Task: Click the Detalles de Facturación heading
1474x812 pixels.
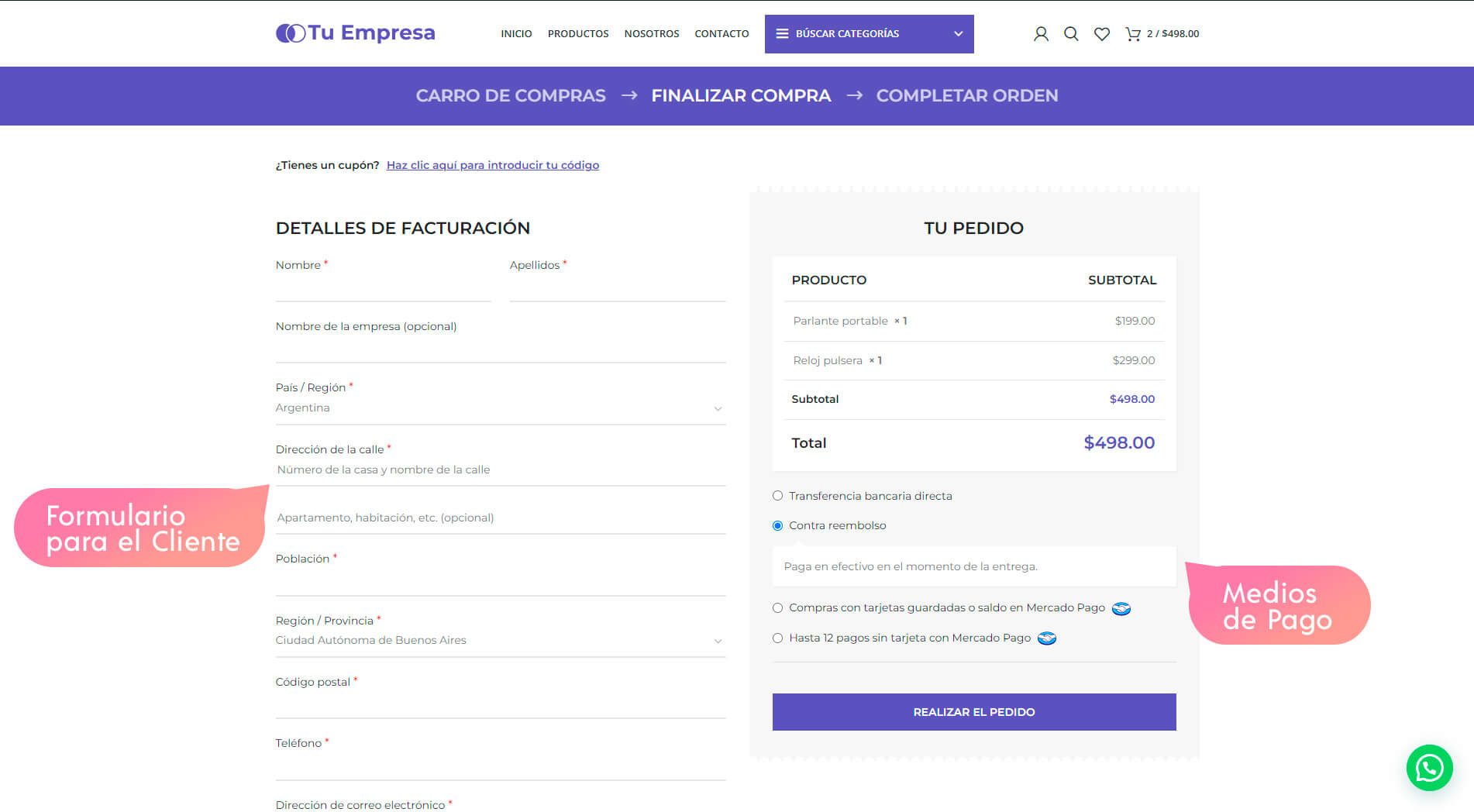Action: pyautogui.click(x=403, y=228)
